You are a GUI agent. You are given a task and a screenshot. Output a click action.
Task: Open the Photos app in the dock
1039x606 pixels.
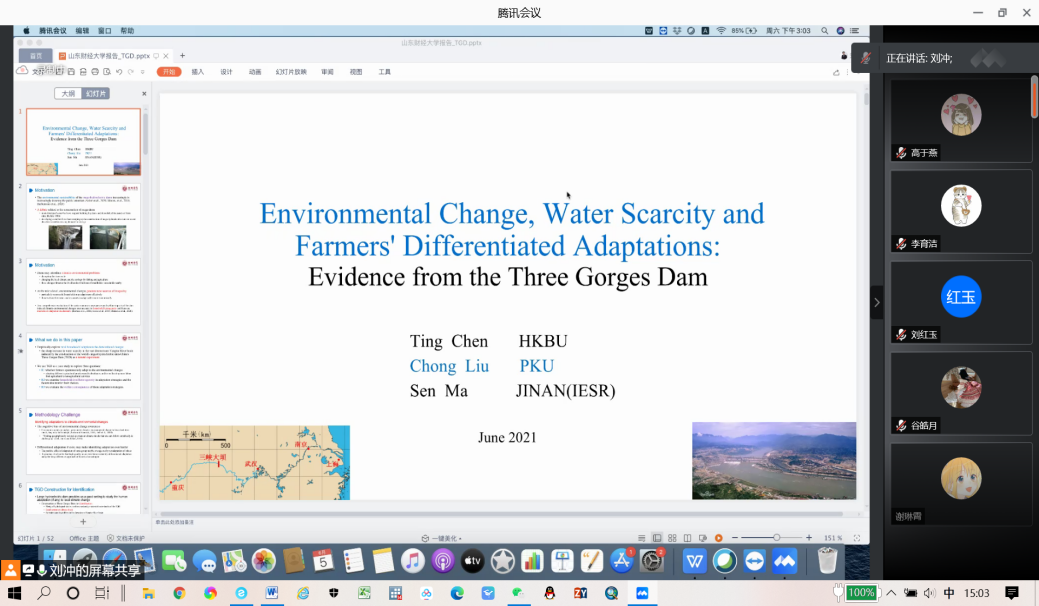click(263, 561)
